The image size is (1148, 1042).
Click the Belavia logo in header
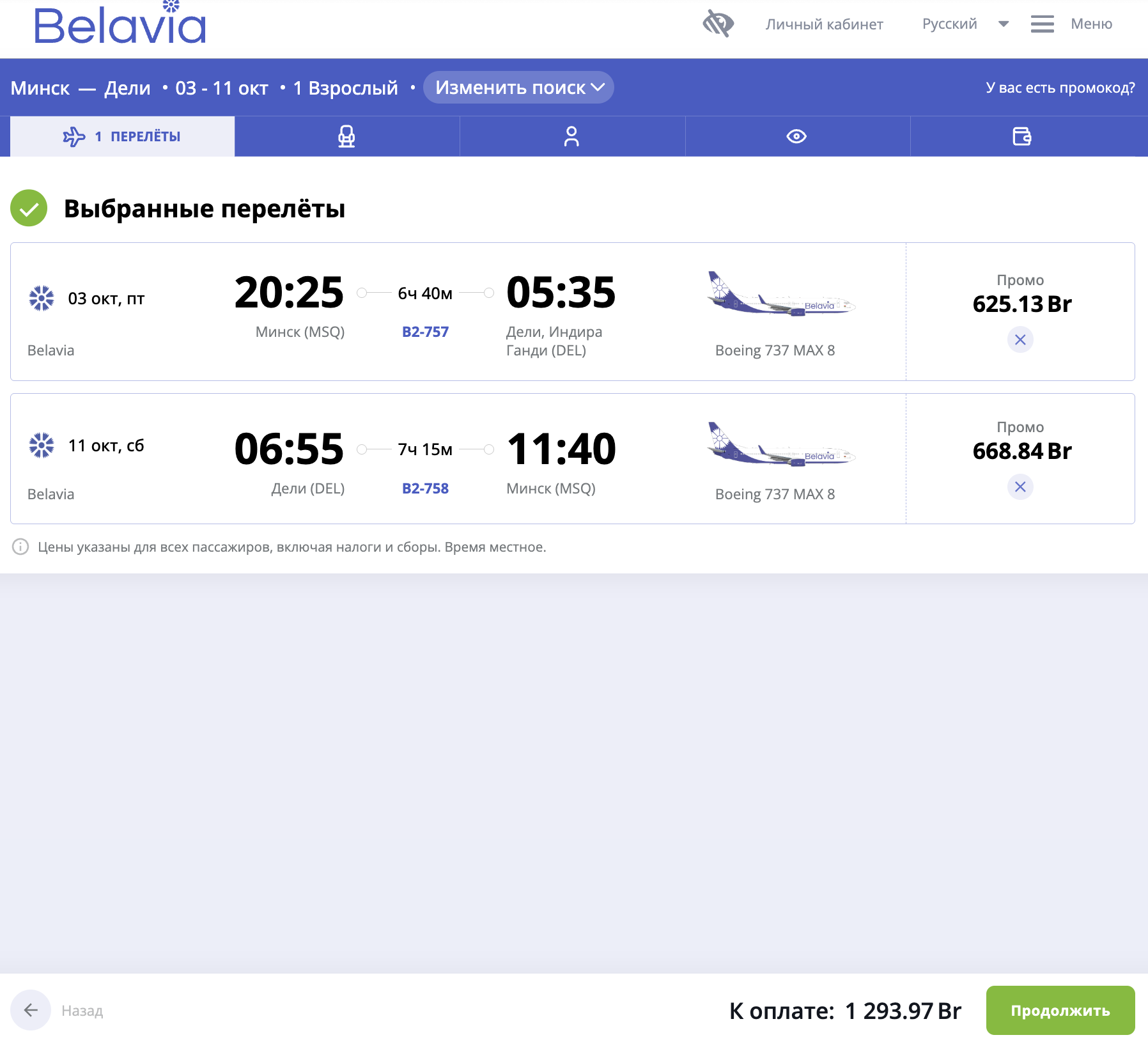[120, 23]
